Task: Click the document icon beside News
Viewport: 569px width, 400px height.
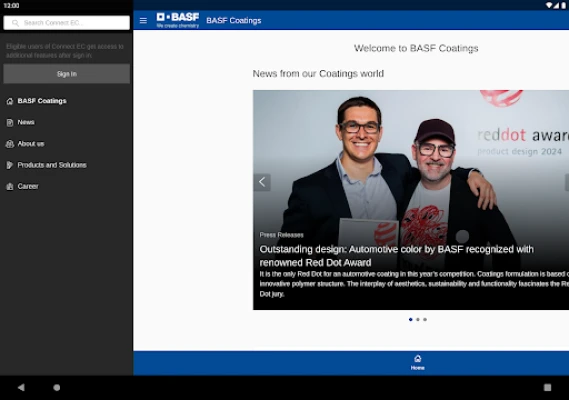Action: pos(10,123)
